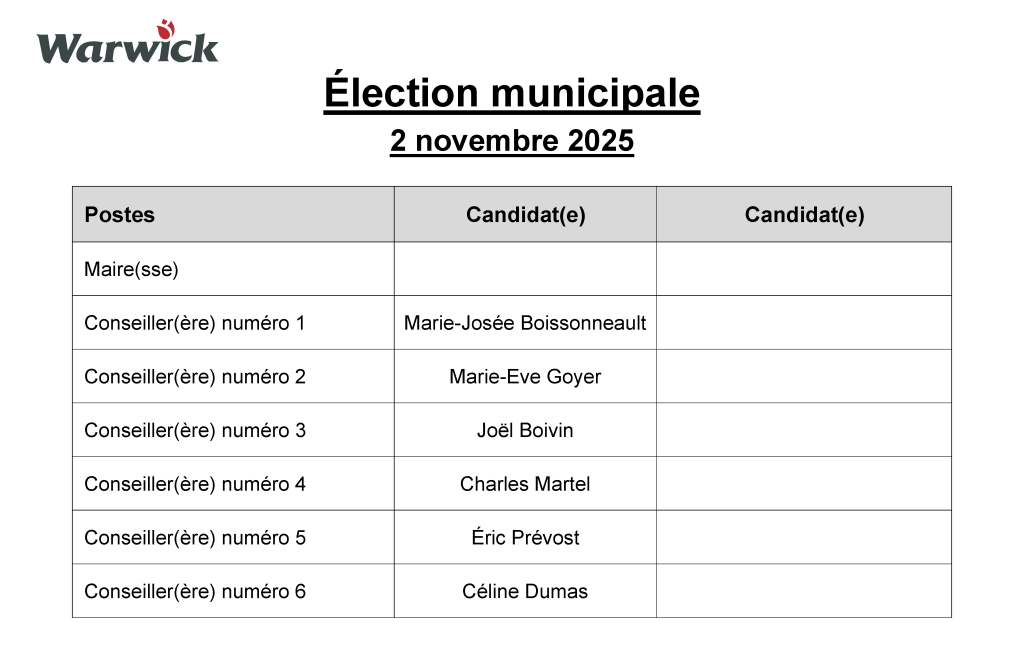Click the Warwick logo wordmark
This screenshot has width=1024, height=663.
tap(127, 47)
